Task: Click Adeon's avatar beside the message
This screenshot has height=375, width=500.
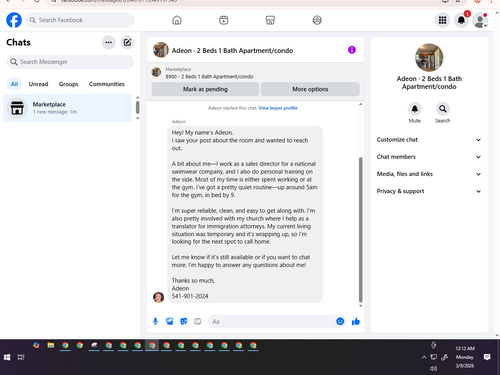Action: 158,297
